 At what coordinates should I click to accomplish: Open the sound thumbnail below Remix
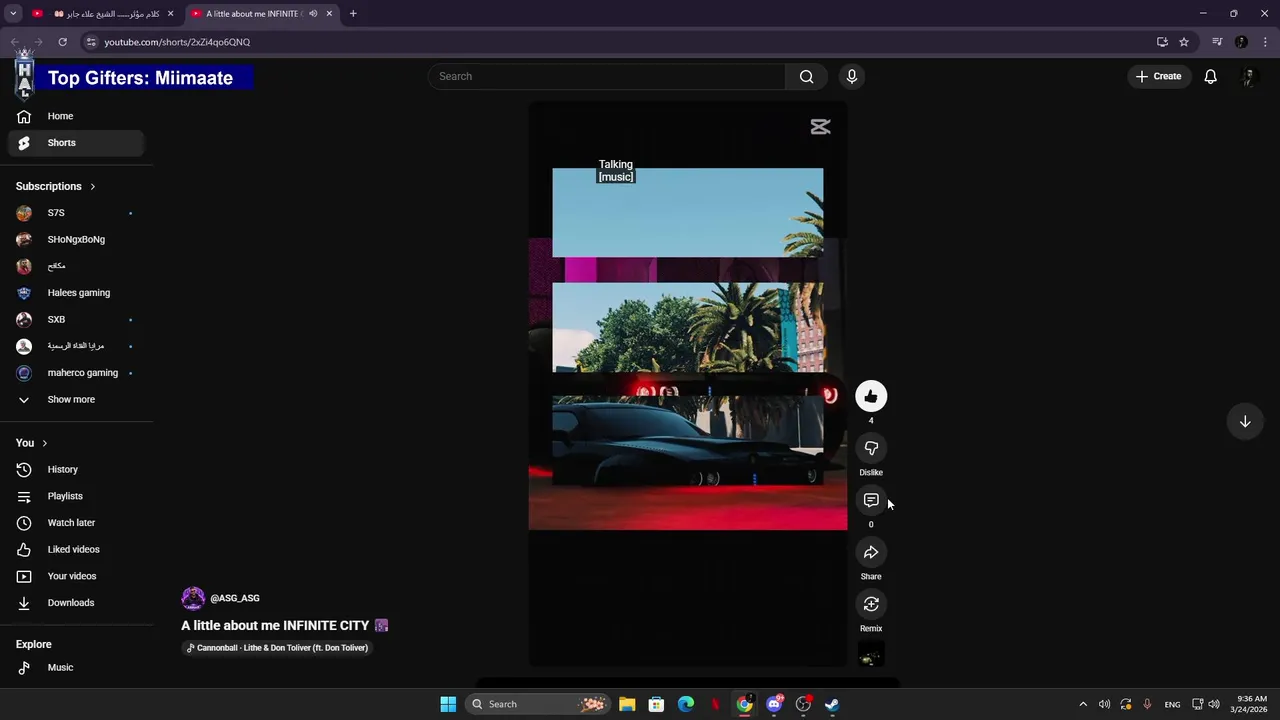(871, 654)
